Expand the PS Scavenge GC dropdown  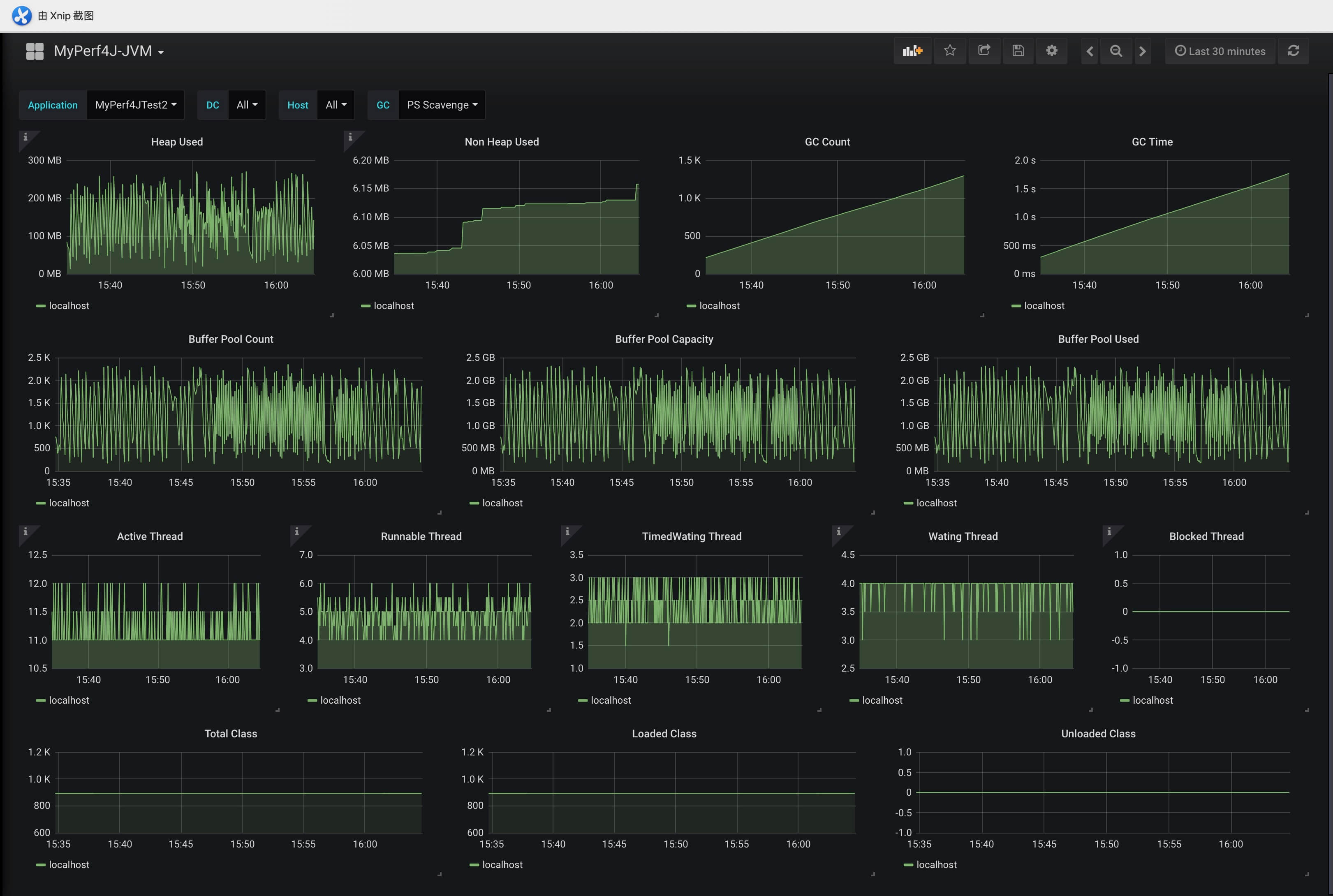[x=441, y=104]
